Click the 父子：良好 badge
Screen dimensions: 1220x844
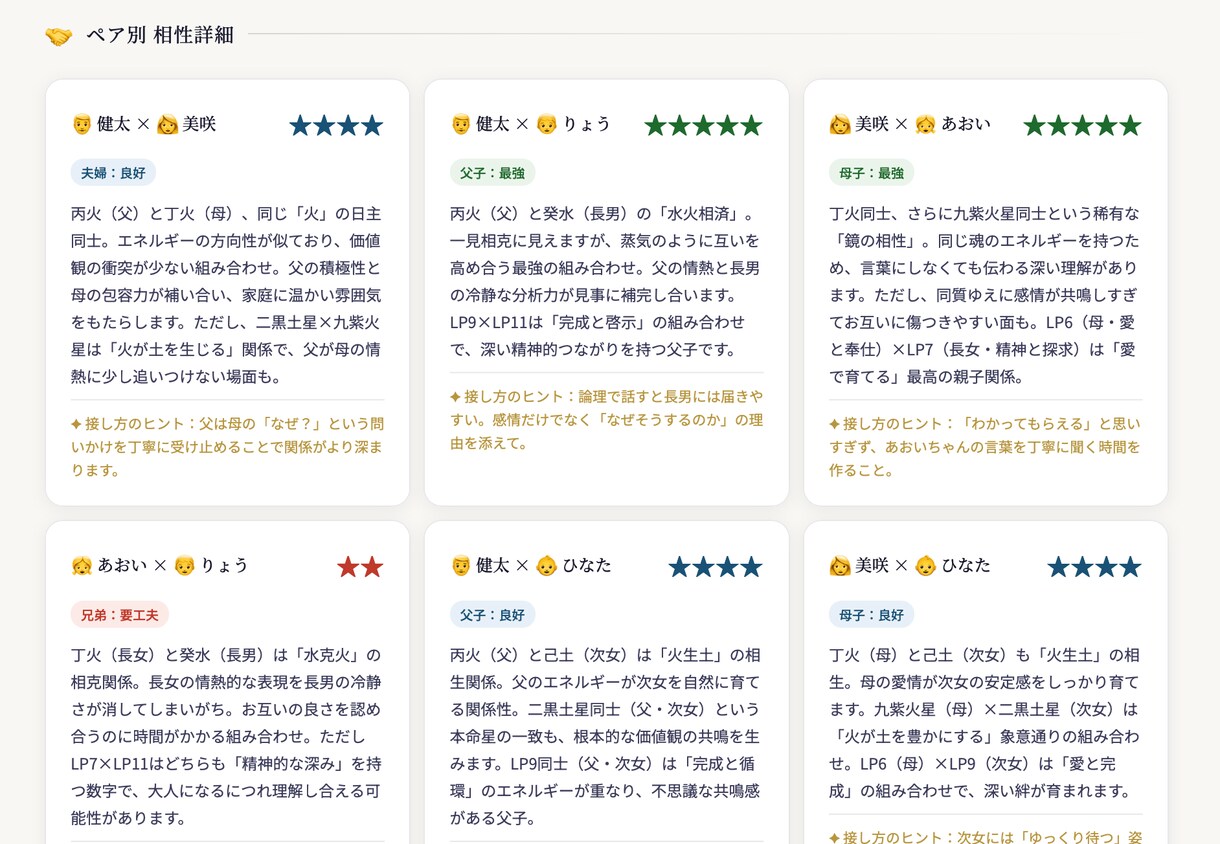coord(492,614)
